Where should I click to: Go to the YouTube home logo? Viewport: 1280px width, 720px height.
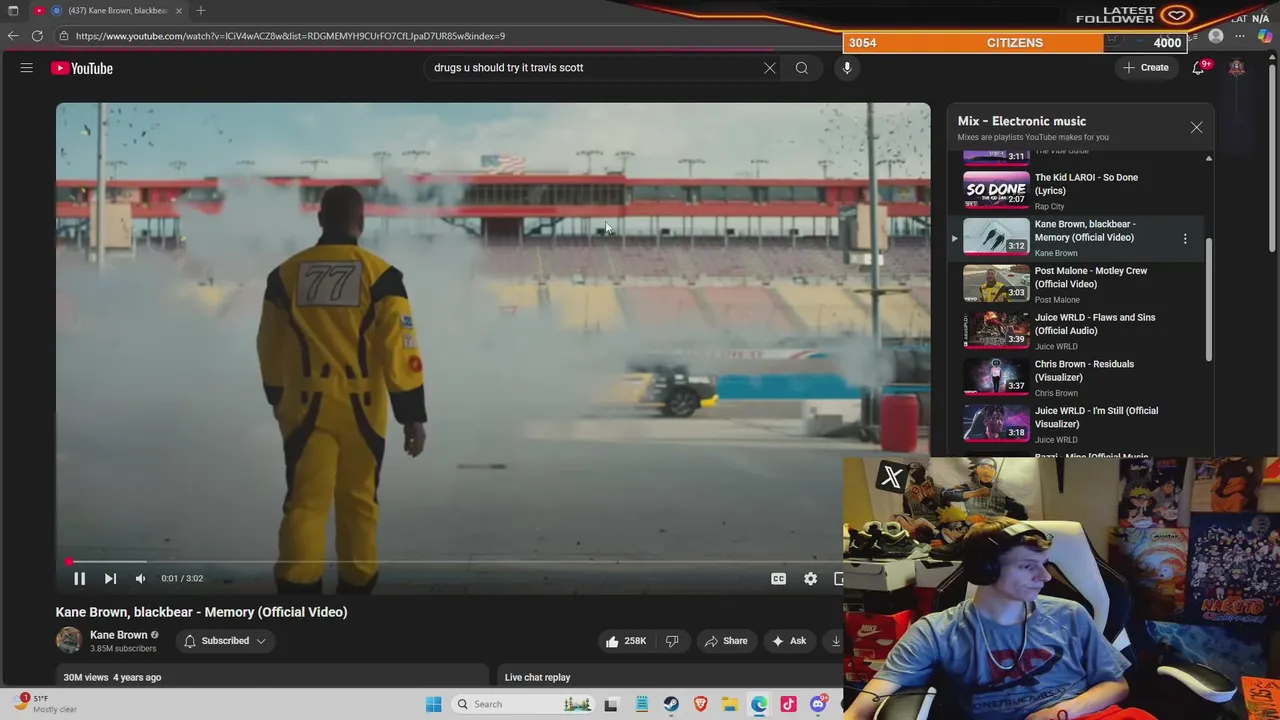tap(82, 68)
